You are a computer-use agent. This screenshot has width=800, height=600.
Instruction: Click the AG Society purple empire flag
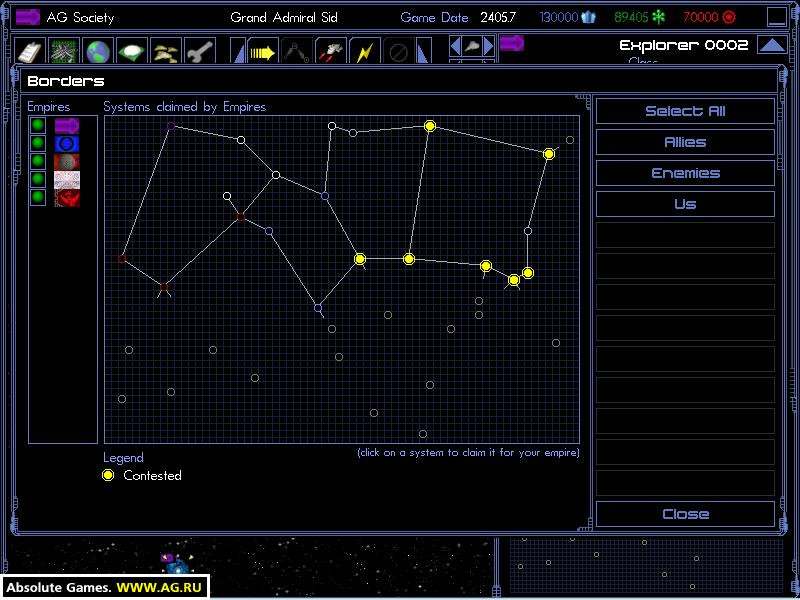click(28, 17)
